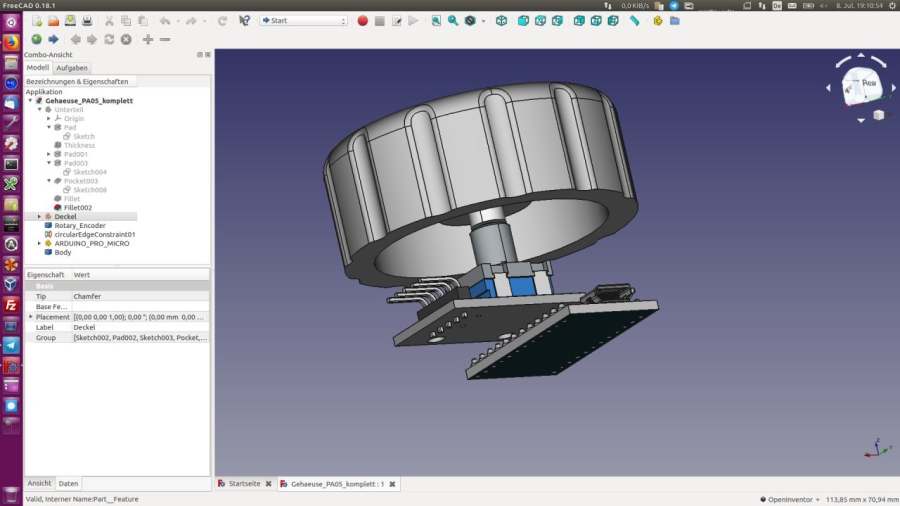This screenshot has width=900, height=506.
Task: Set rear view cube icon
Action: click(579, 21)
